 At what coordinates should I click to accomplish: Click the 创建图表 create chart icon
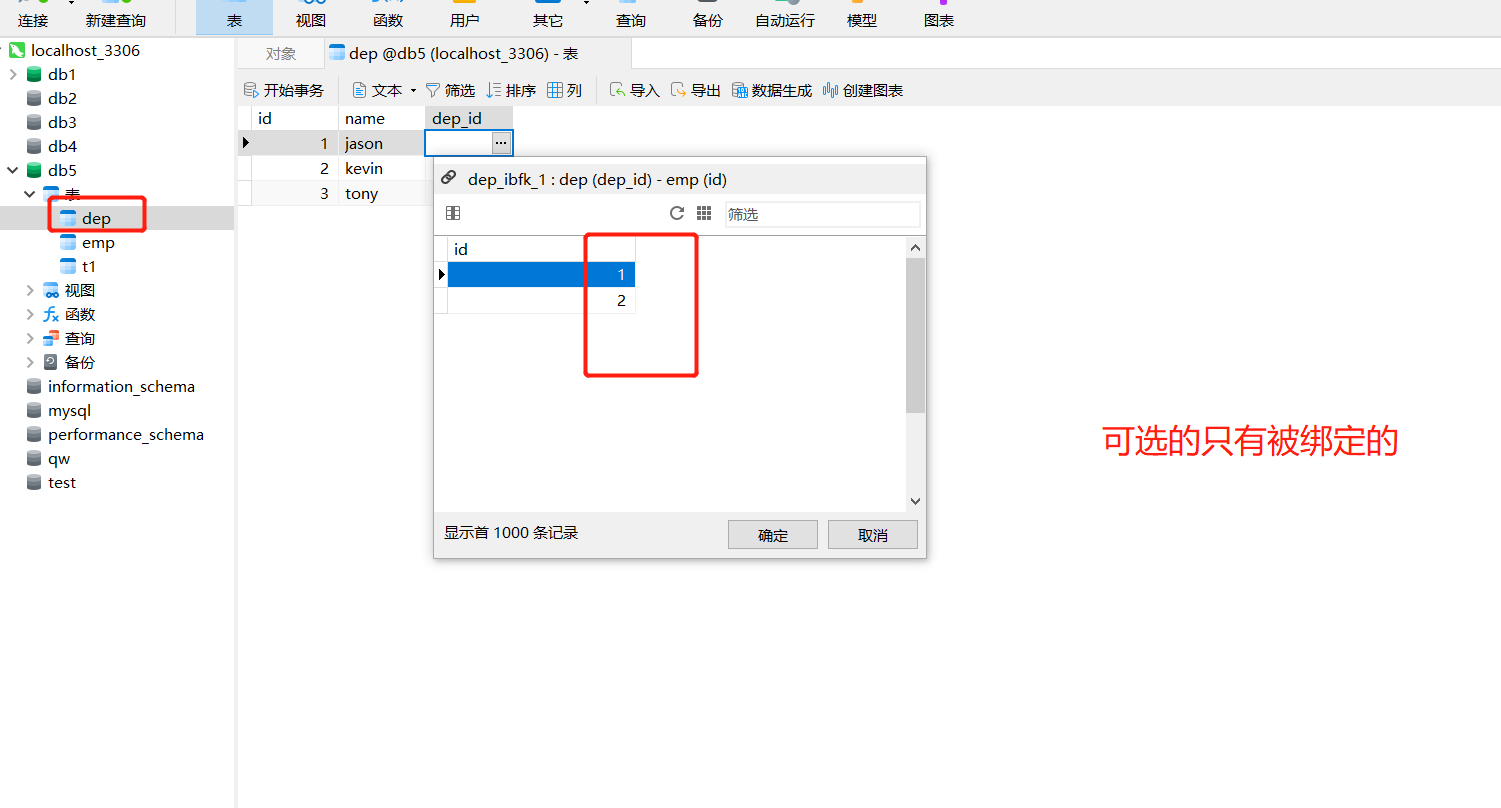click(x=830, y=90)
